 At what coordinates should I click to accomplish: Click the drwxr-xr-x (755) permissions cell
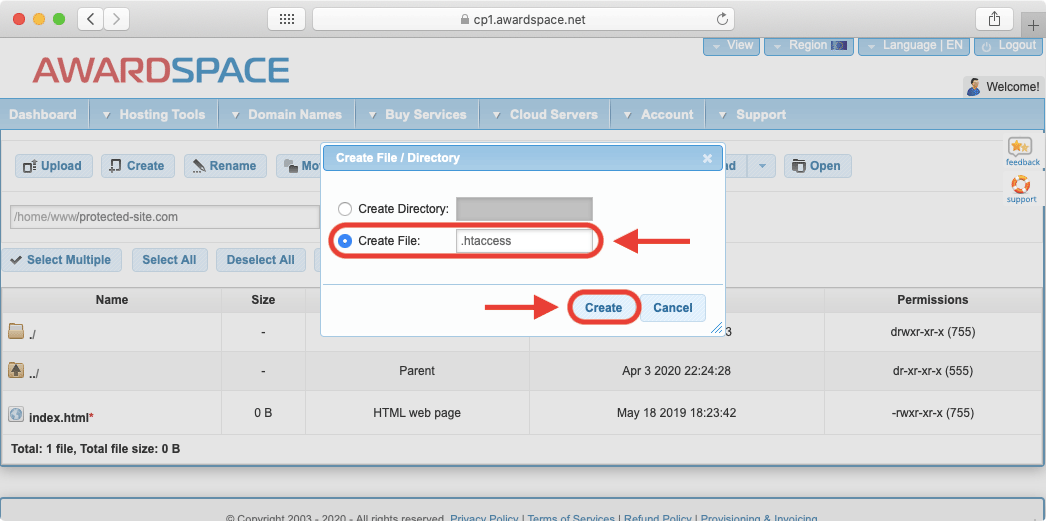click(x=933, y=332)
